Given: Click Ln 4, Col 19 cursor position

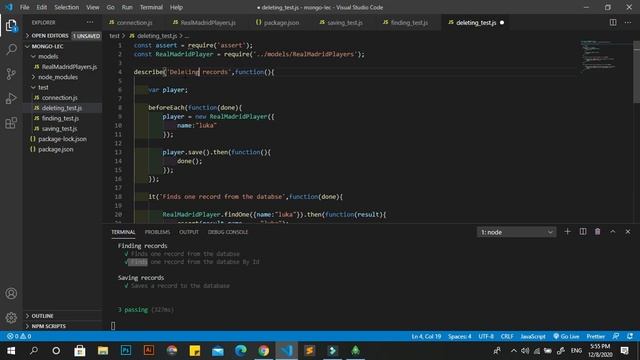Looking at the screenshot, I should click(426, 336).
